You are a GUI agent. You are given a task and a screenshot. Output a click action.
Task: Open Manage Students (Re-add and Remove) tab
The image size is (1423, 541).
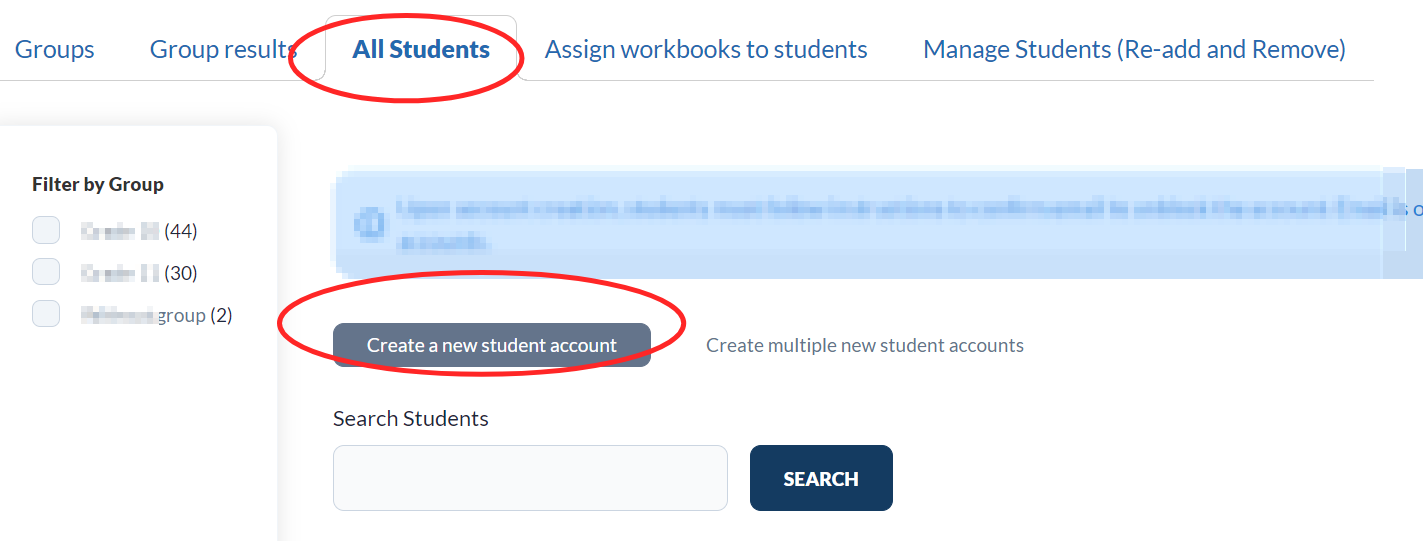point(1134,49)
